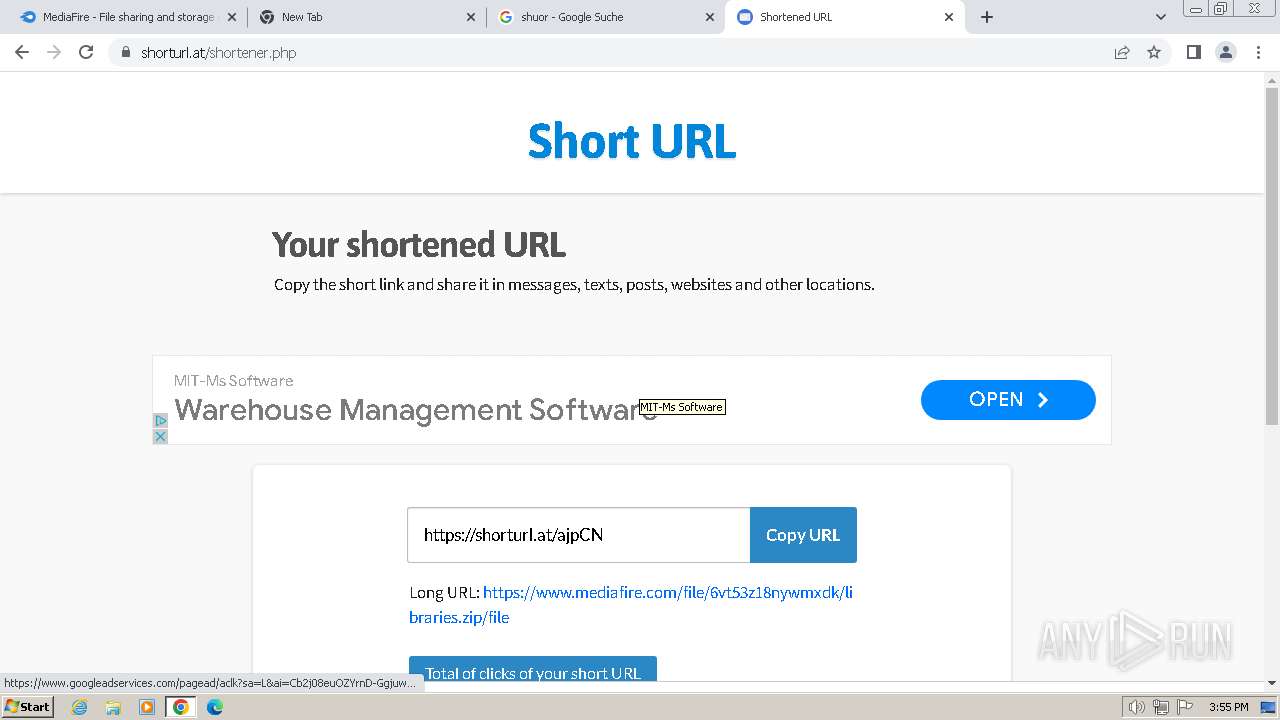Click the MIT-Ms Software advertiser label
This screenshot has height=720, width=1280.
(233, 381)
